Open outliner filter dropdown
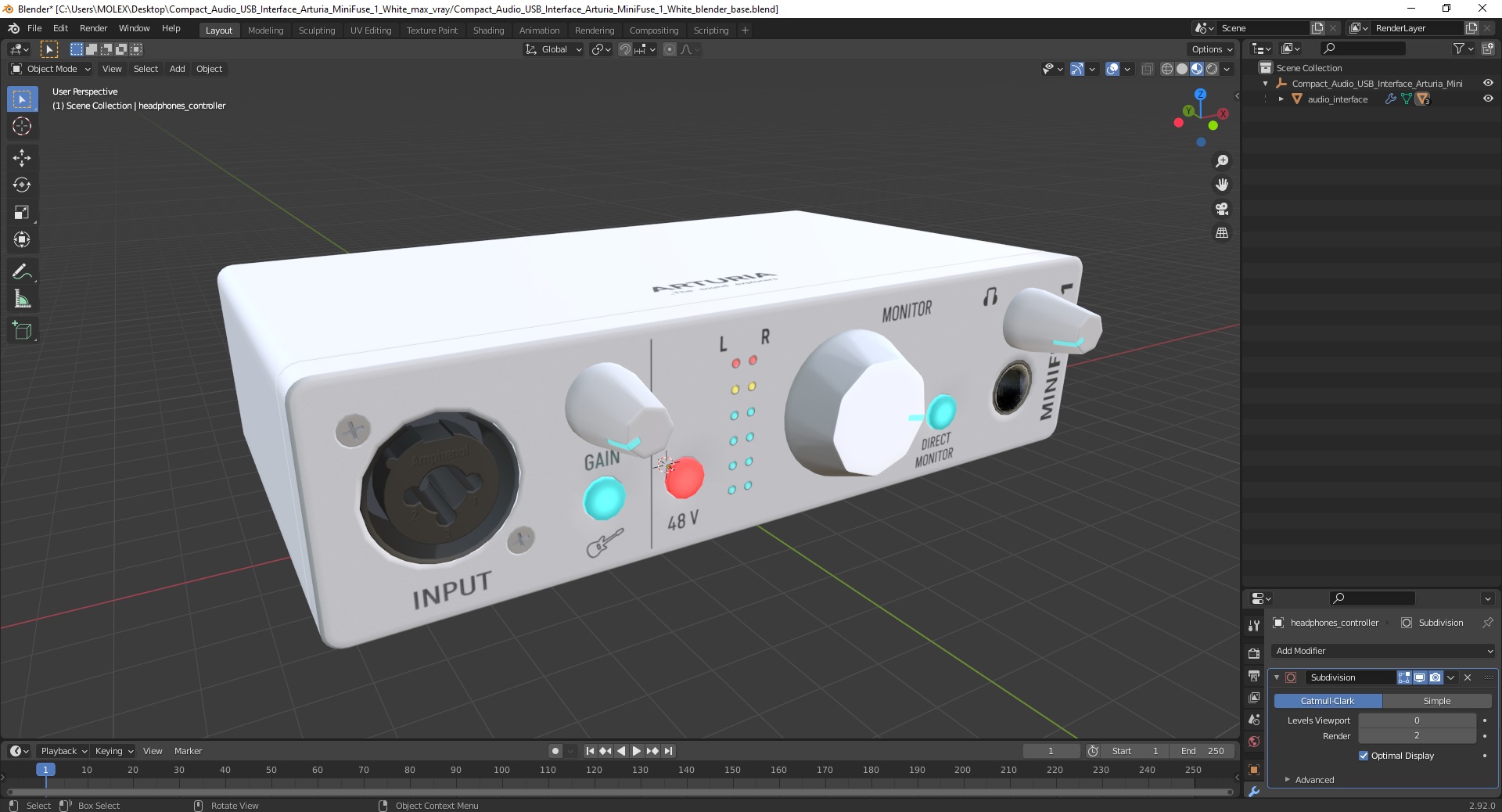 pos(1463,49)
